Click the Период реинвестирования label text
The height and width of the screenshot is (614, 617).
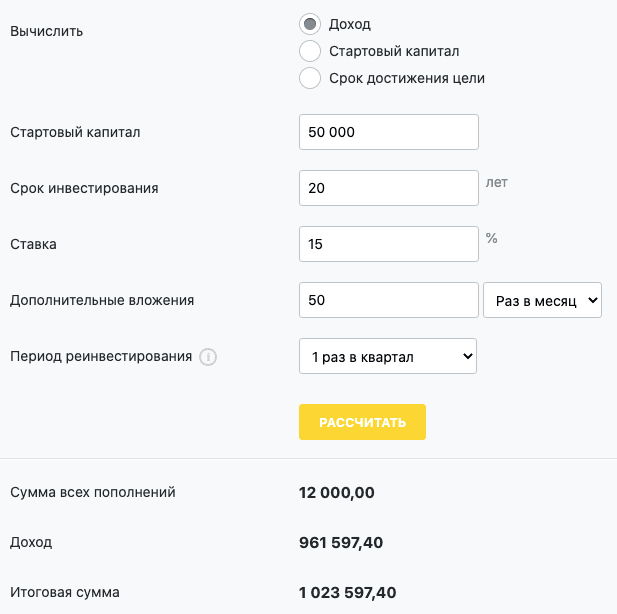tap(101, 357)
